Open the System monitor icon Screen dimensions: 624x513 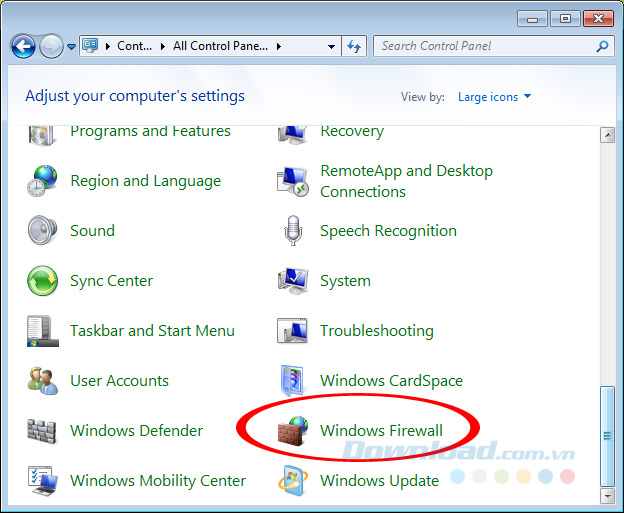pos(292,281)
